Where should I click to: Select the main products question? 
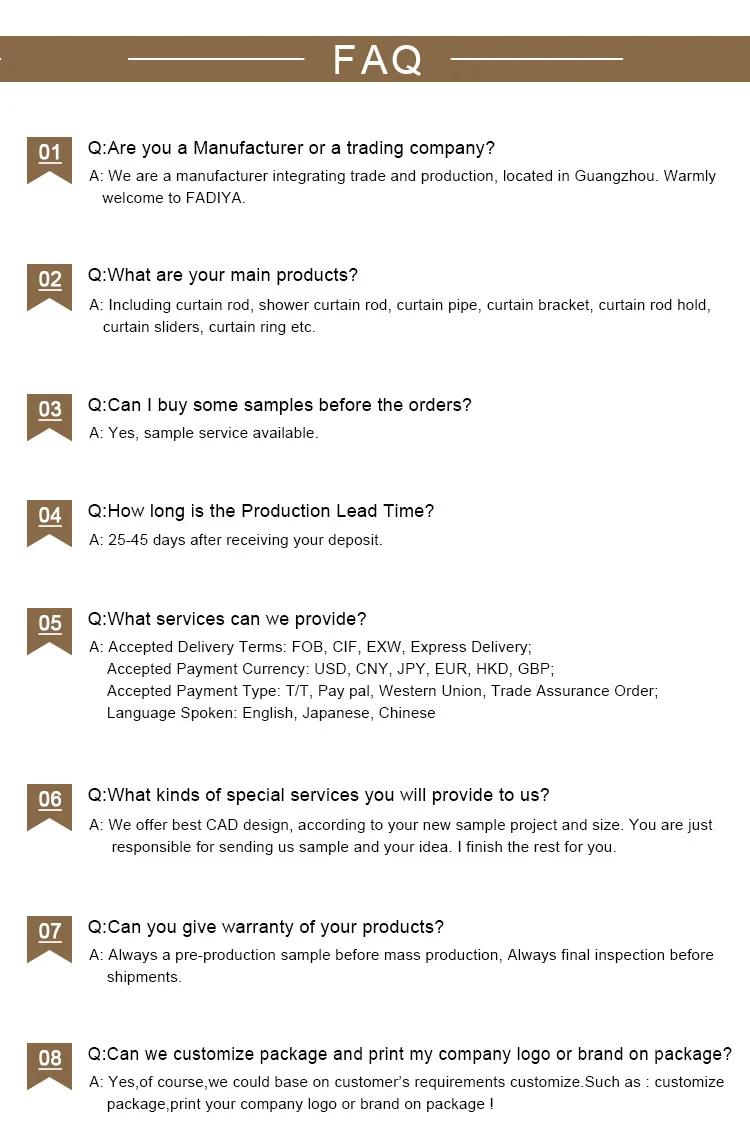pos(222,275)
